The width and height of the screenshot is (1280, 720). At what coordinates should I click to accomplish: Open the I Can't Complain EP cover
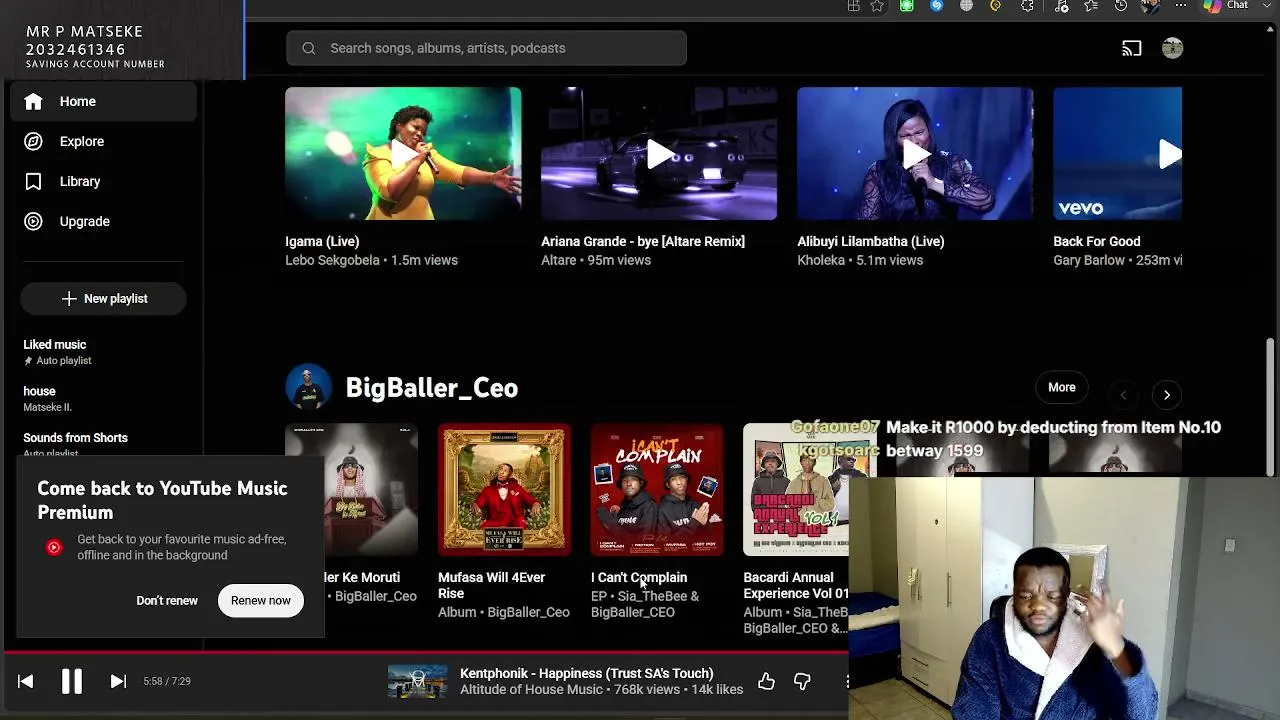coord(657,489)
